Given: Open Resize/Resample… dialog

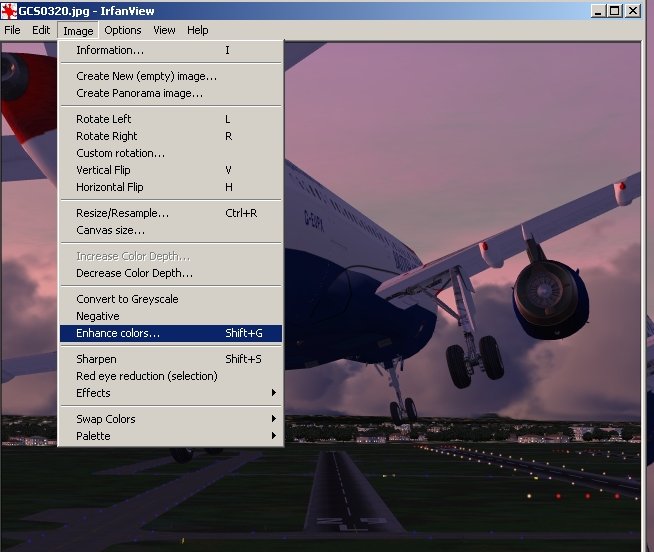Looking at the screenshot, I should pyautogui.click(x=122, y=213).
